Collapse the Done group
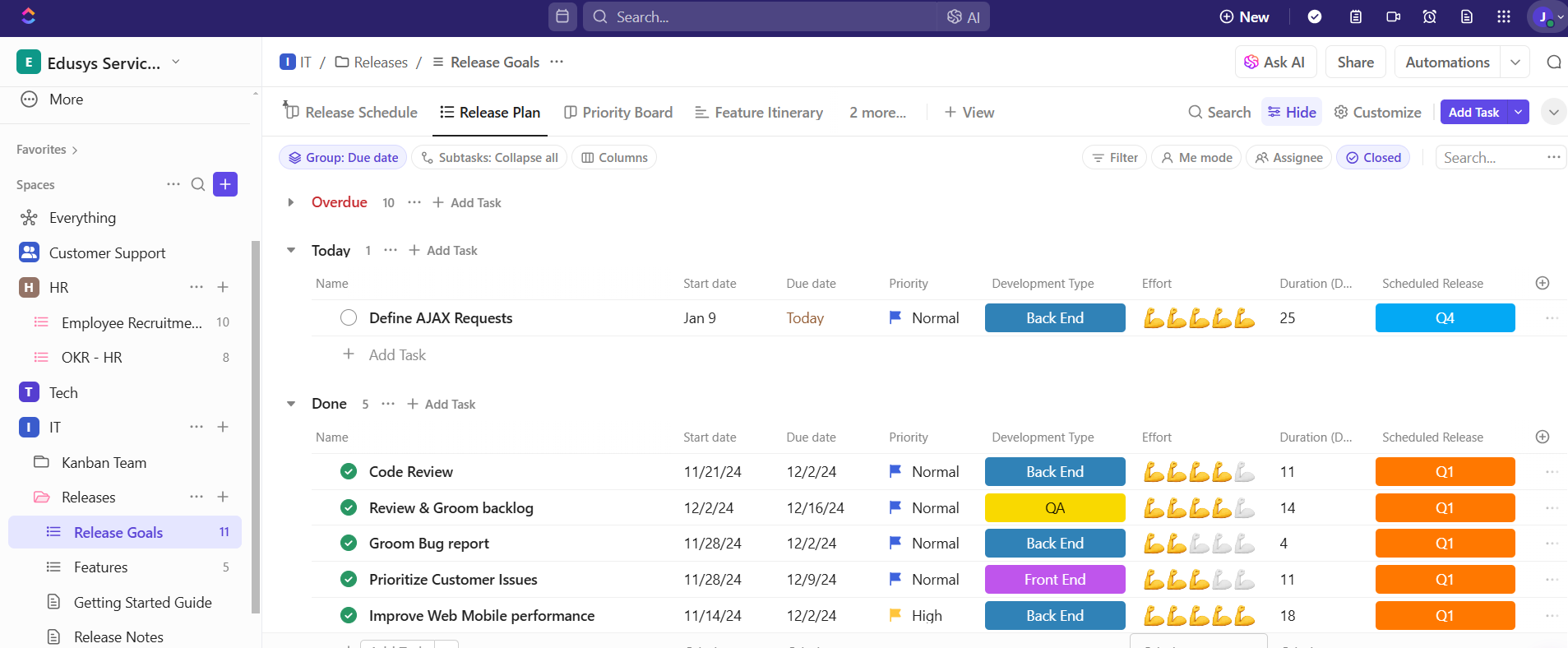 [290, 404]
